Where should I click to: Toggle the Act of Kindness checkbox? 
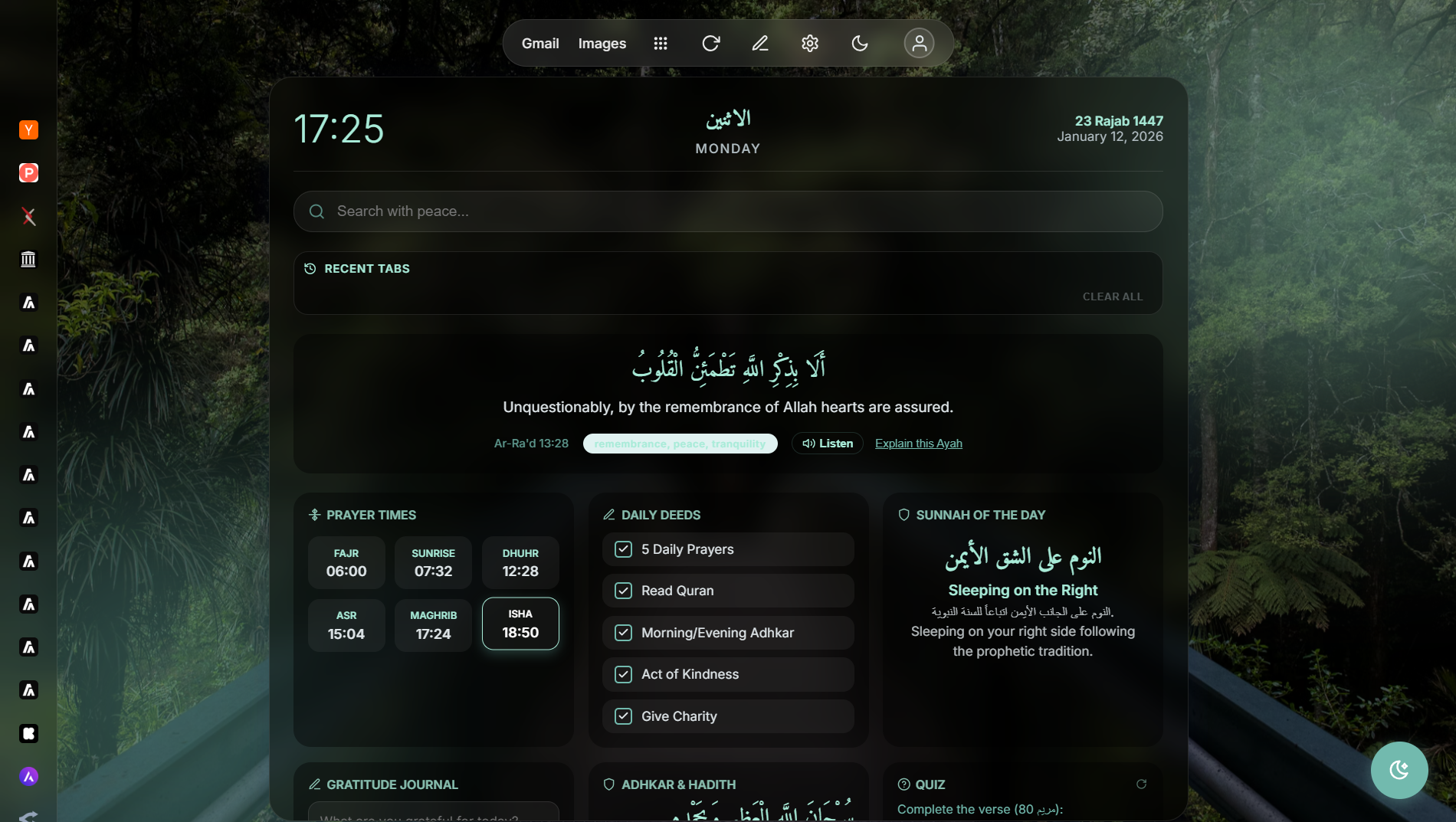[x=622, y=674]
